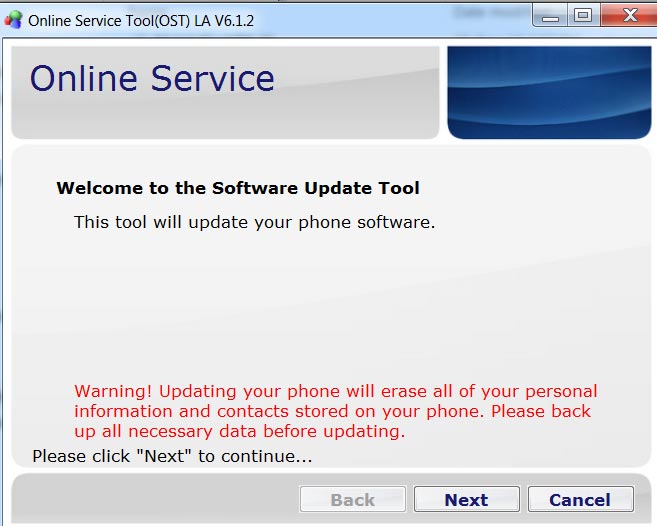Click the 'This tool will update your phone software.' text
The width and height of the screenshot is (657, 526).
[254, 222]
